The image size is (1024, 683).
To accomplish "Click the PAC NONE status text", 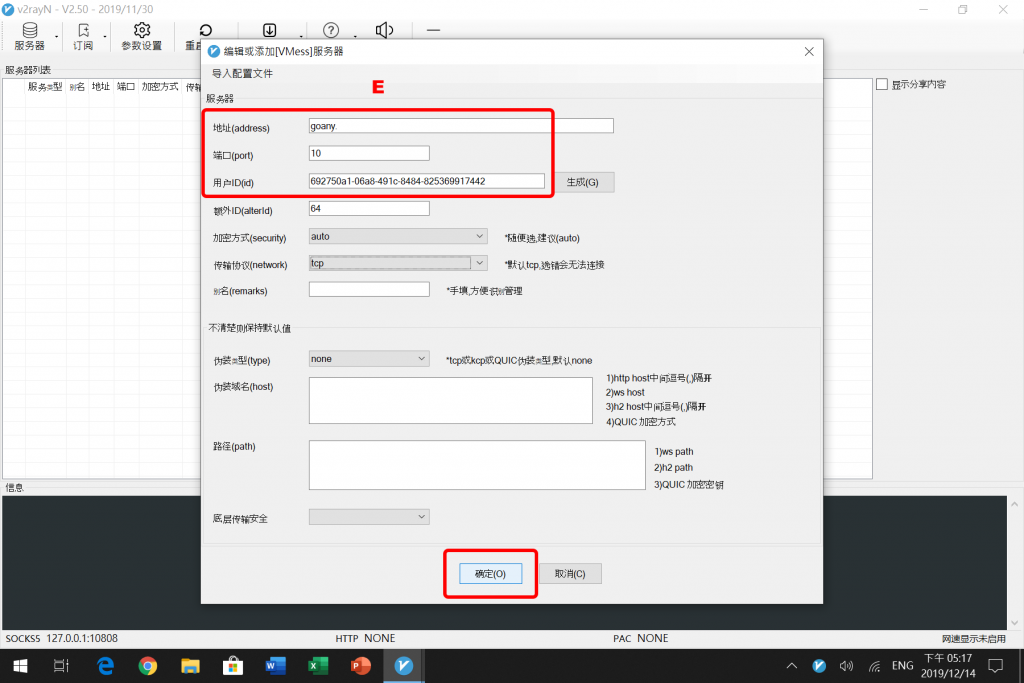I will [x=641, y=638].
